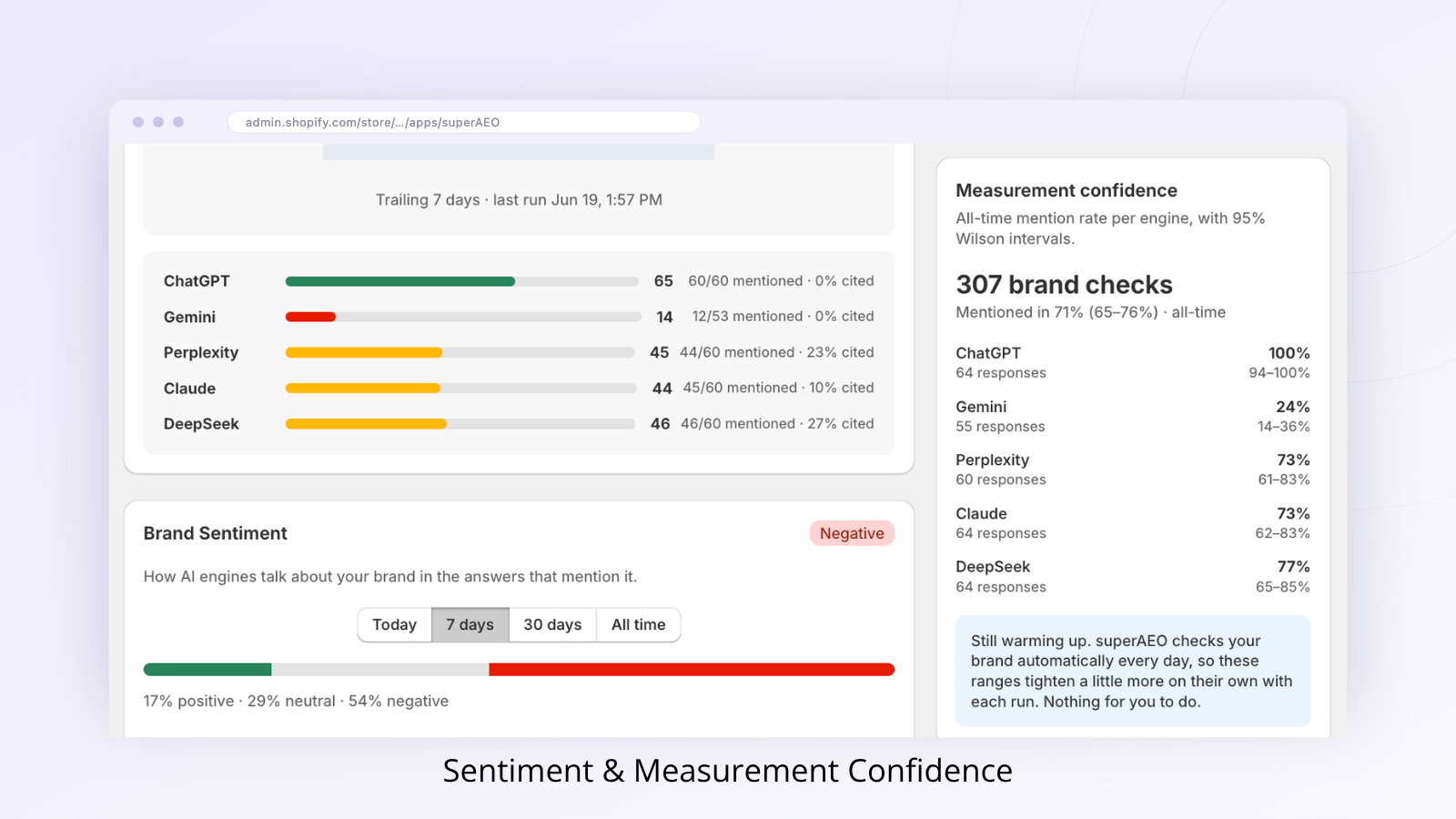Click "46/60 mentioned · 27% cited" text

point(777,424)
